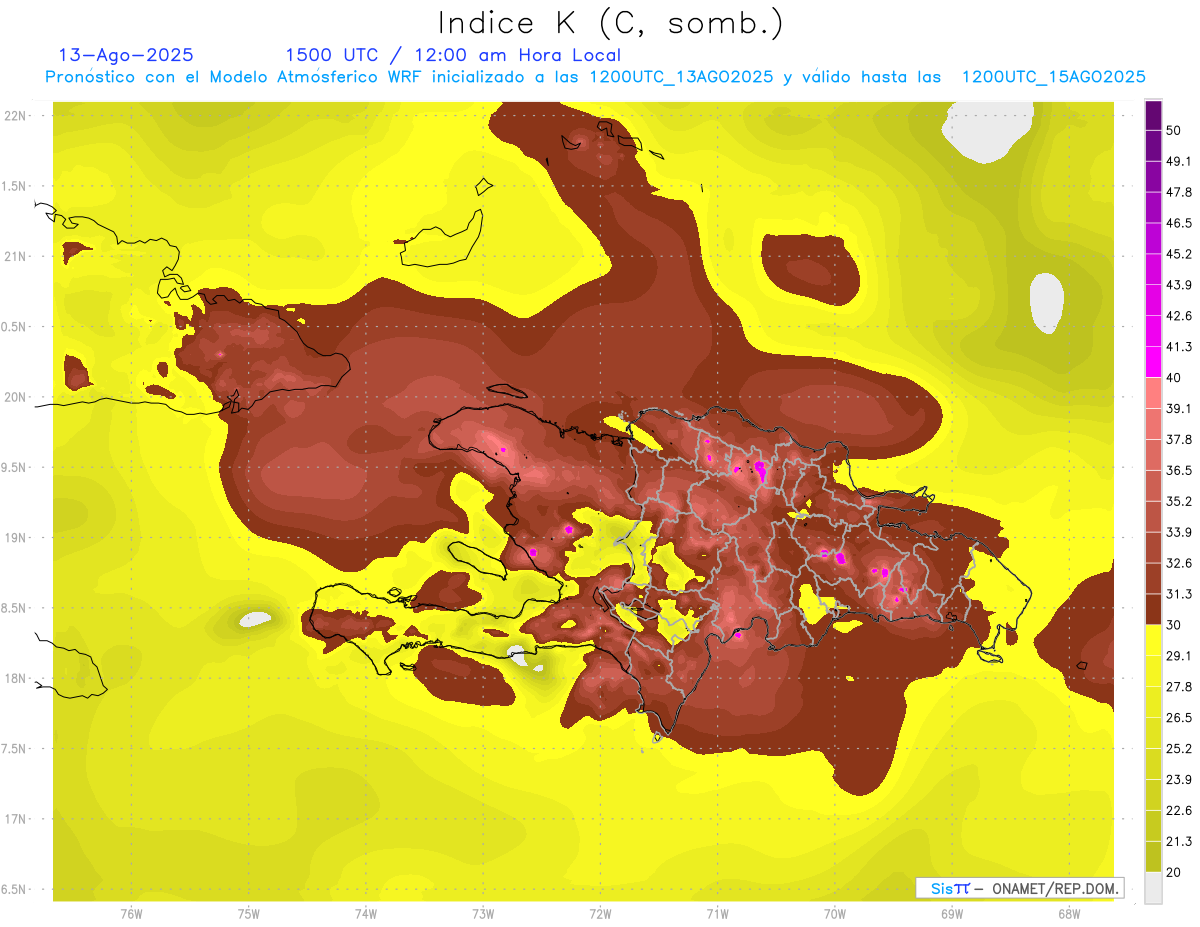This screenshot has height=927, width=1200.
Task: Select the '27.8' color scale value
Action: tap(1178, 686)
